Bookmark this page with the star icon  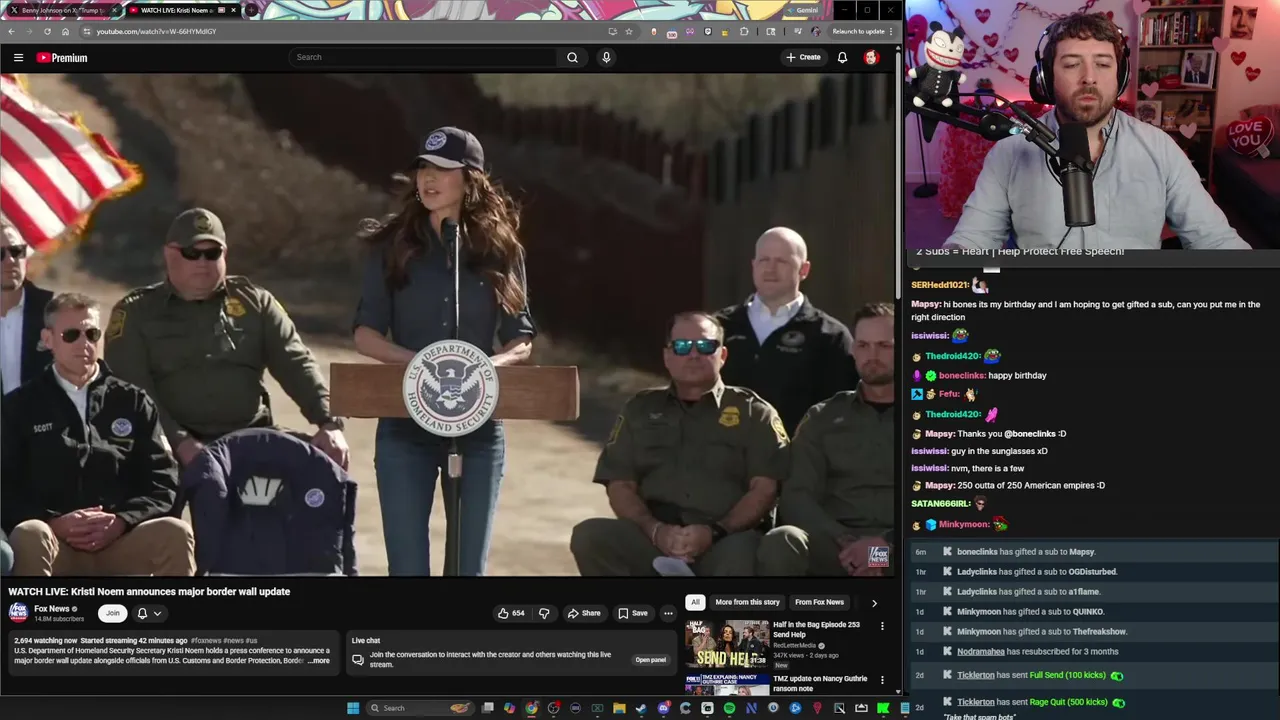628,31
